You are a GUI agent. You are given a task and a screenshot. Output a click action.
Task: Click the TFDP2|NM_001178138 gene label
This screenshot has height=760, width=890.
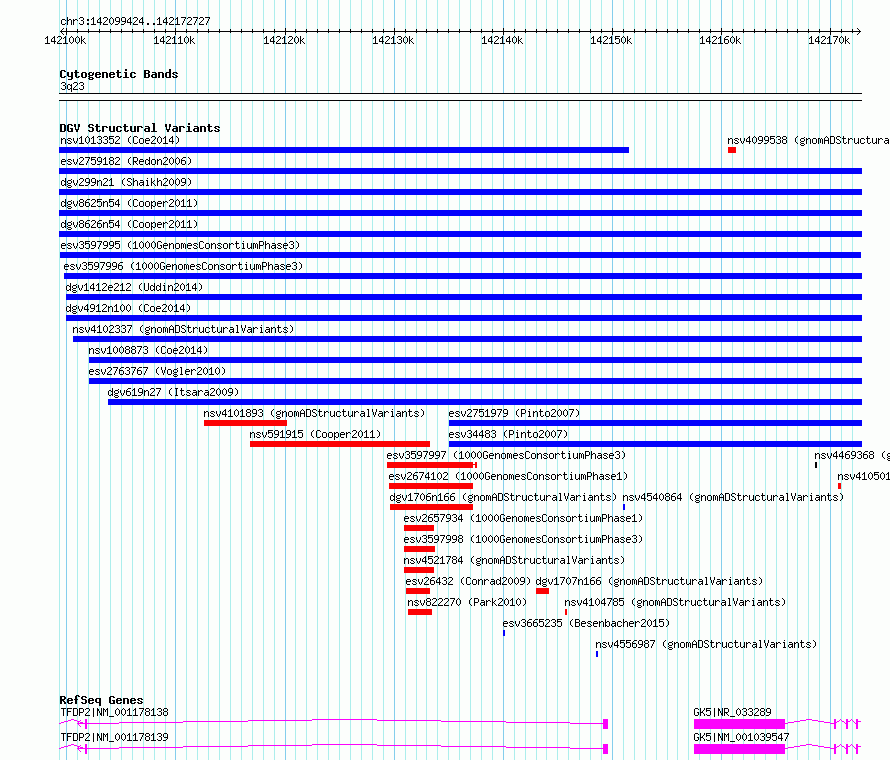114,712
